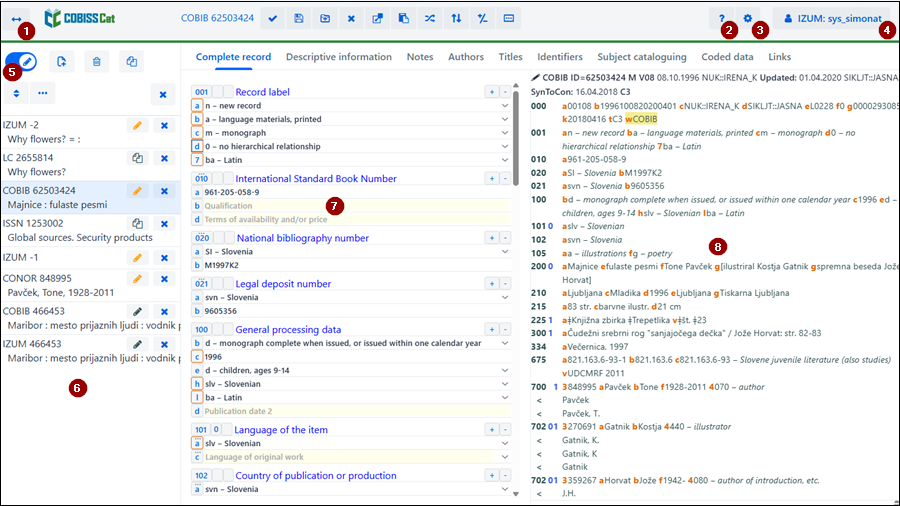
Task: Click the copy record icon beside the trash
Action: 131,61
